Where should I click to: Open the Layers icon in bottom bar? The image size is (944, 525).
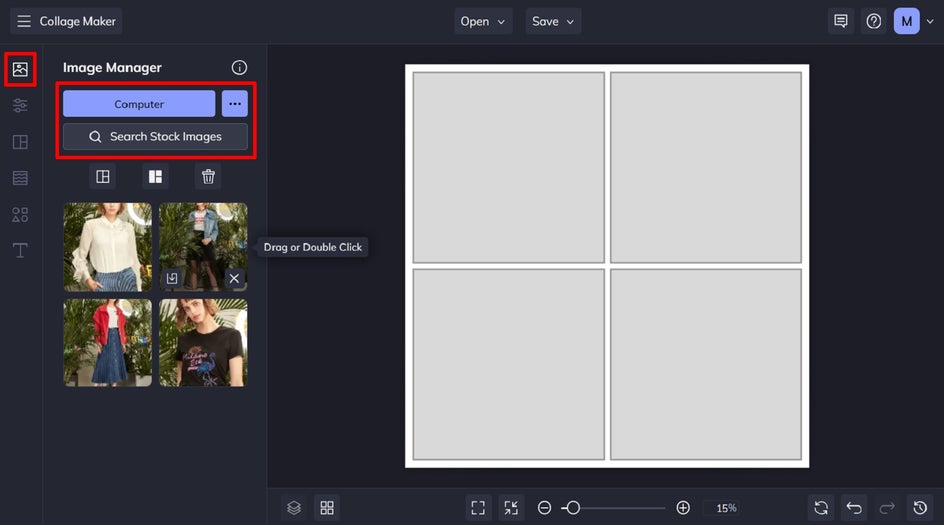click(294, 508)
